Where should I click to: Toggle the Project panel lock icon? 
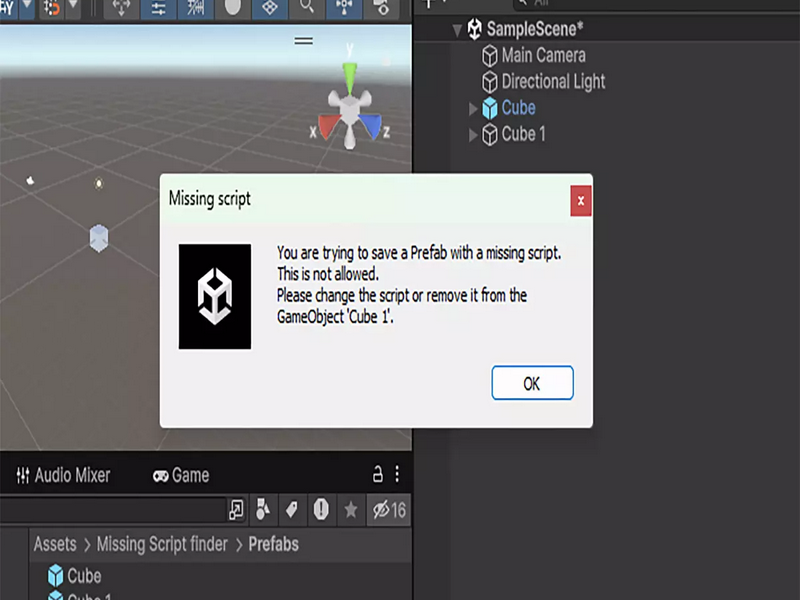tap(378, 474)
